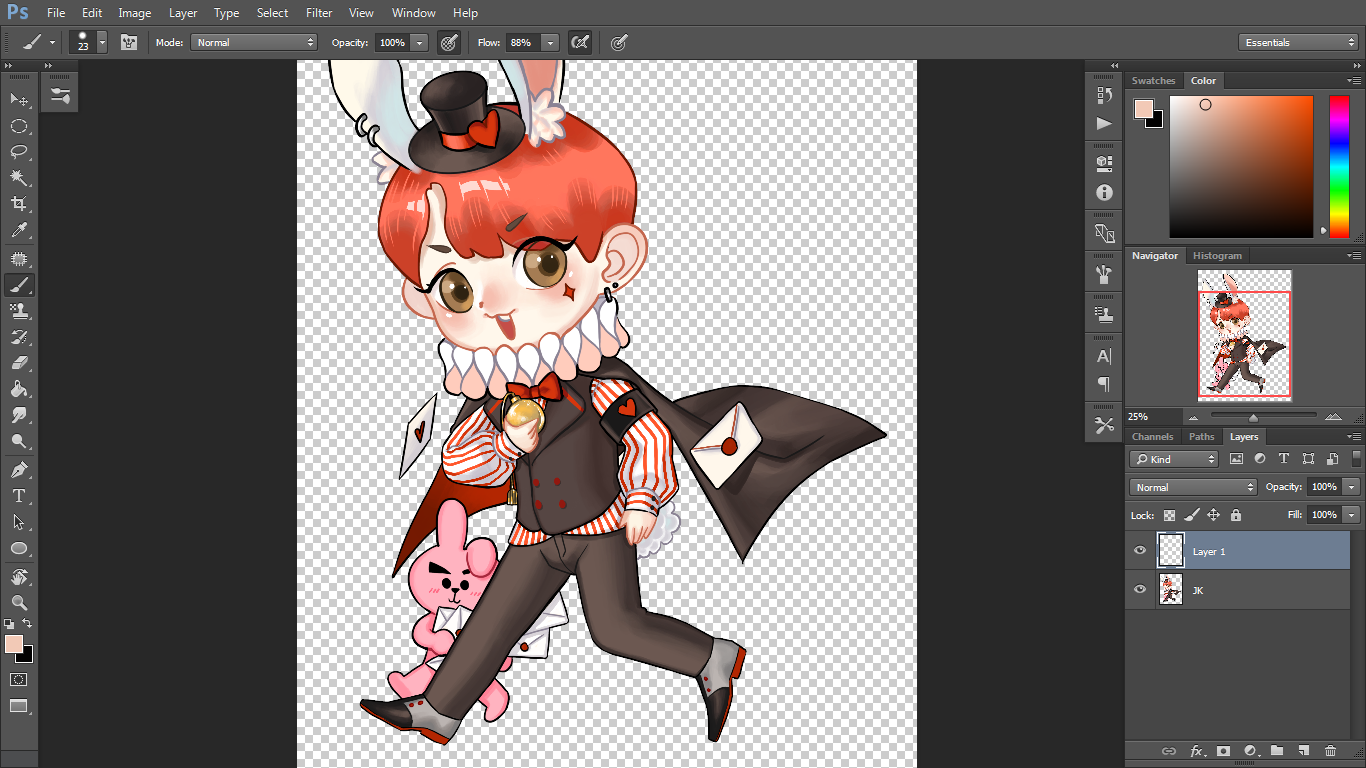Select the Zoom tool
The height and width of the screenshot is (768, 1366).
click(19, 602)
